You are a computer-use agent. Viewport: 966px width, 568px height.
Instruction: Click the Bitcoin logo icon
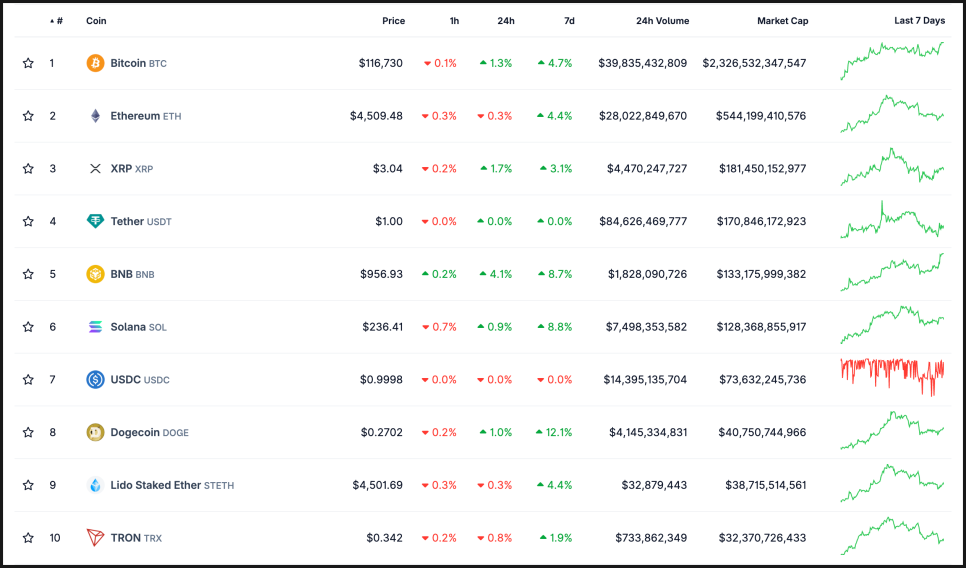pyautogui.click(x=95, y=63)
